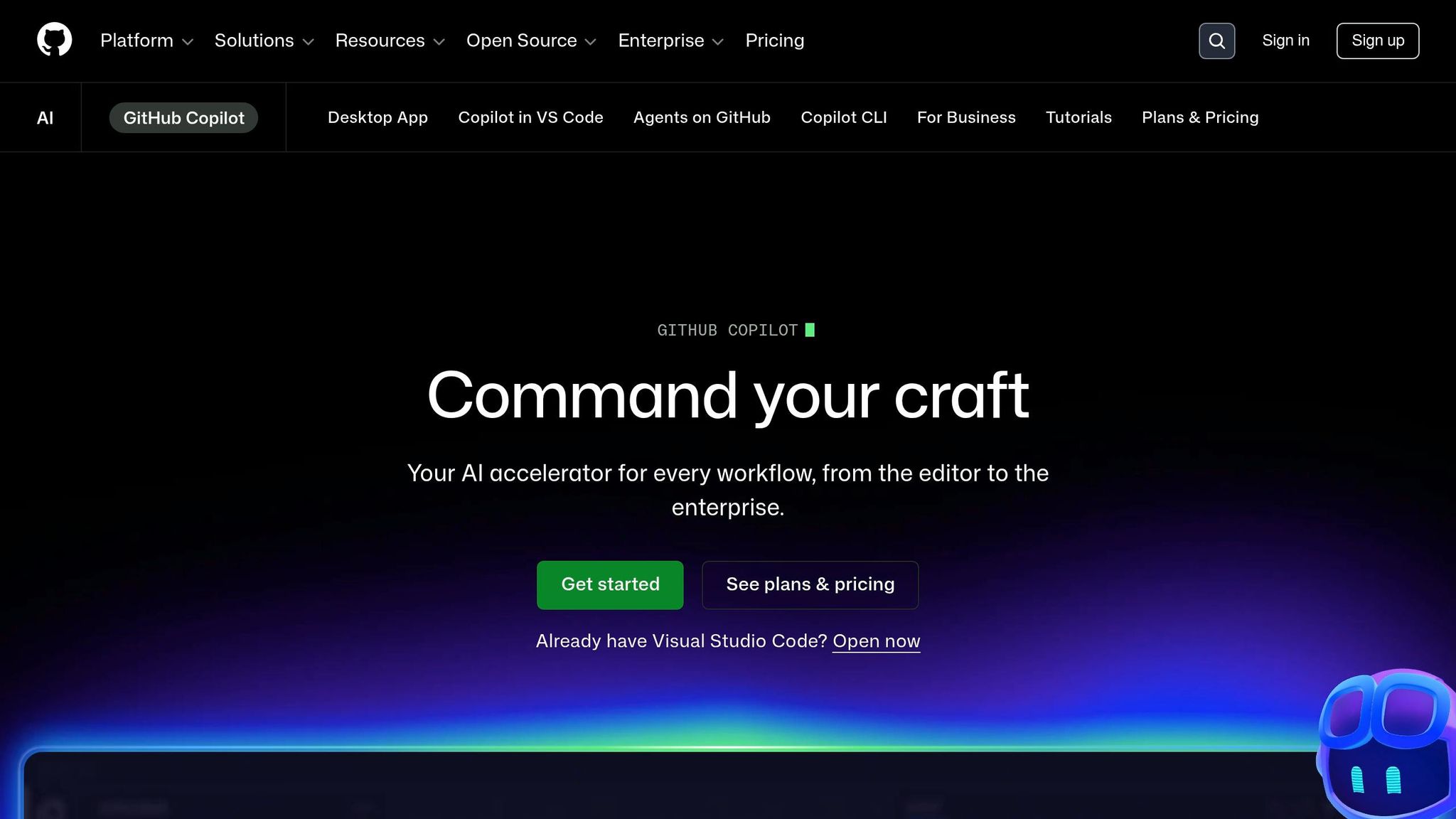Open the Resources menu label
This screenshot has height=819, width=1456.
(x=380, y=41)
